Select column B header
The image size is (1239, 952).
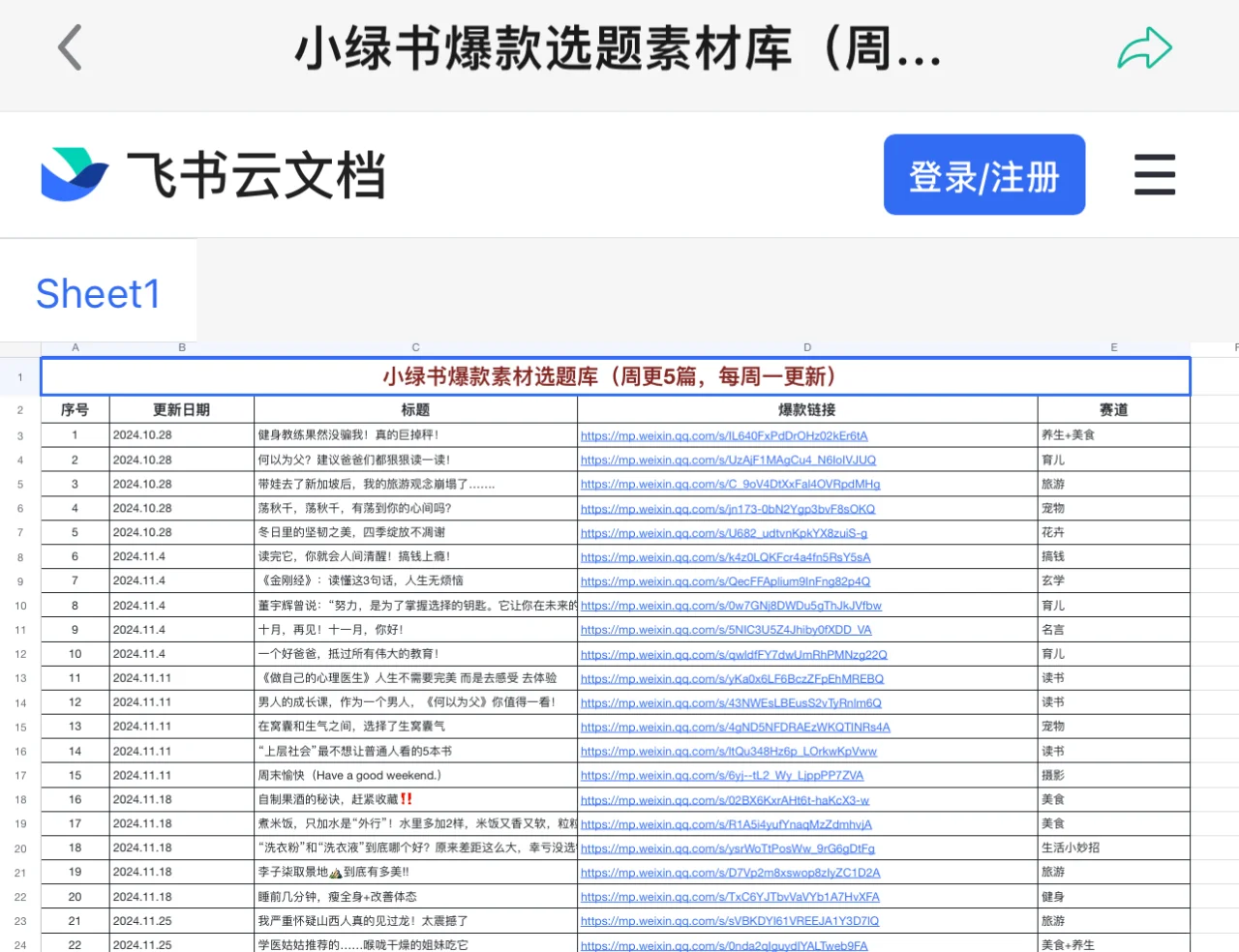click(182, 347)
